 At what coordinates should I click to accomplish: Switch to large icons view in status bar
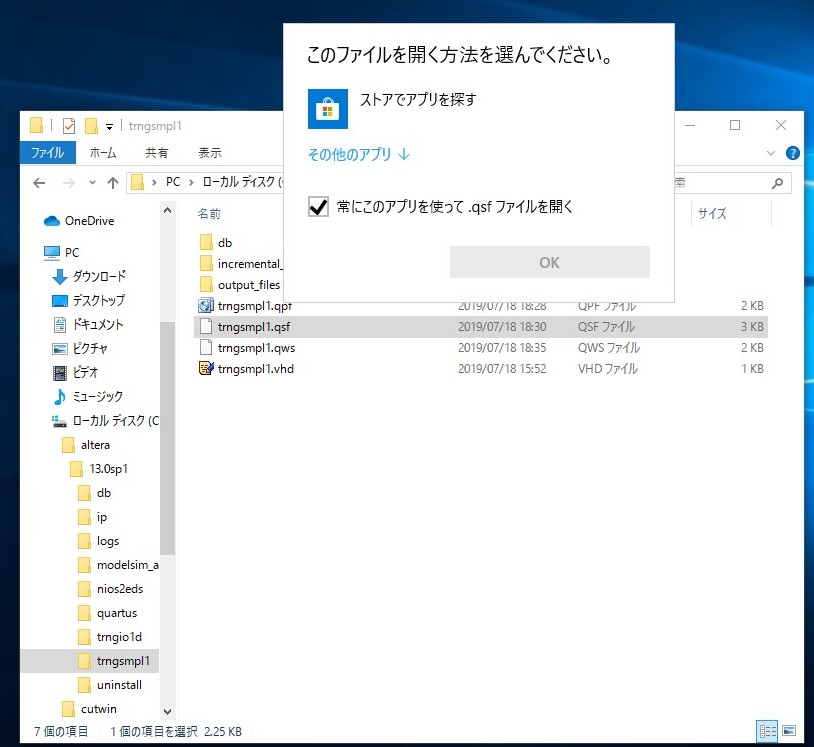789,731
